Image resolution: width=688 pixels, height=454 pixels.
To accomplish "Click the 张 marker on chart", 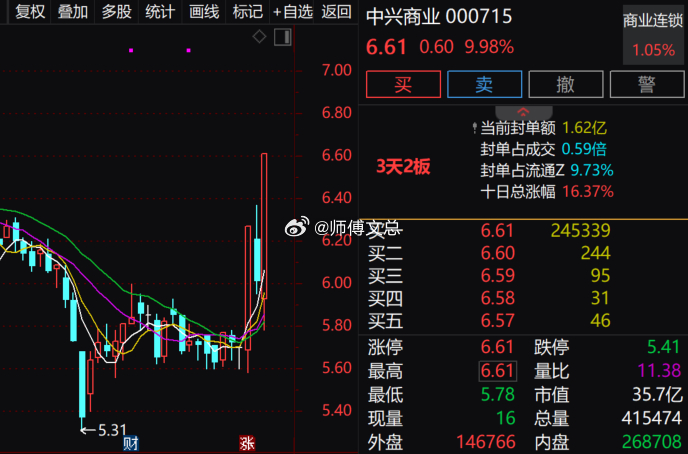I will [x=247, y=443].
